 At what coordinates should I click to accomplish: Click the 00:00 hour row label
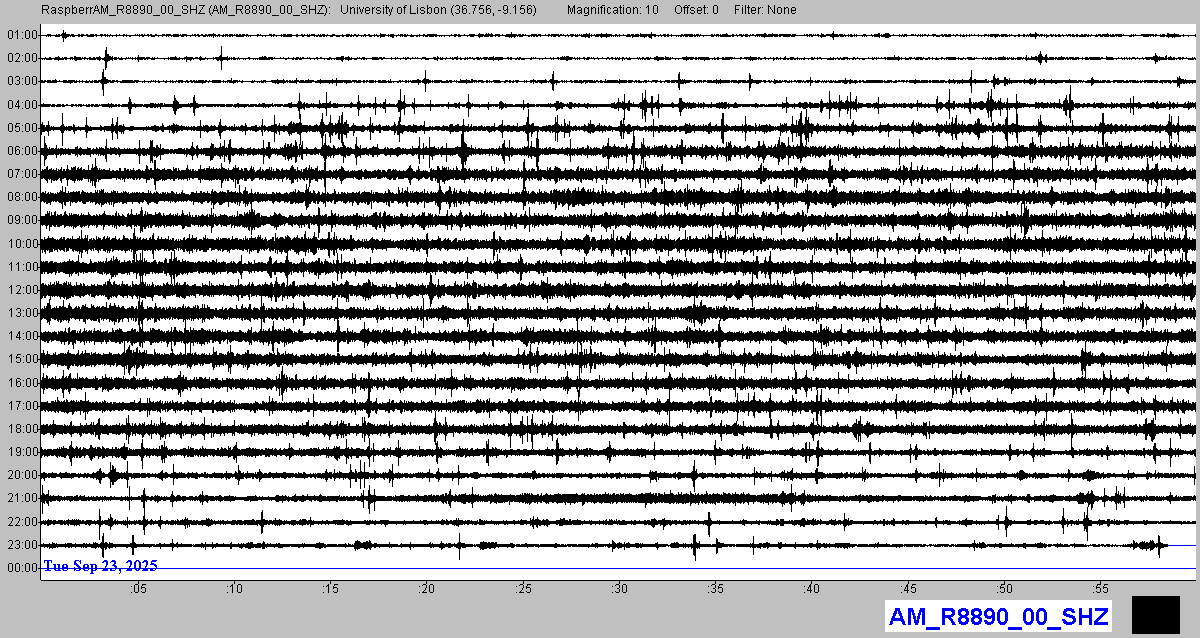tap(21, 568)
